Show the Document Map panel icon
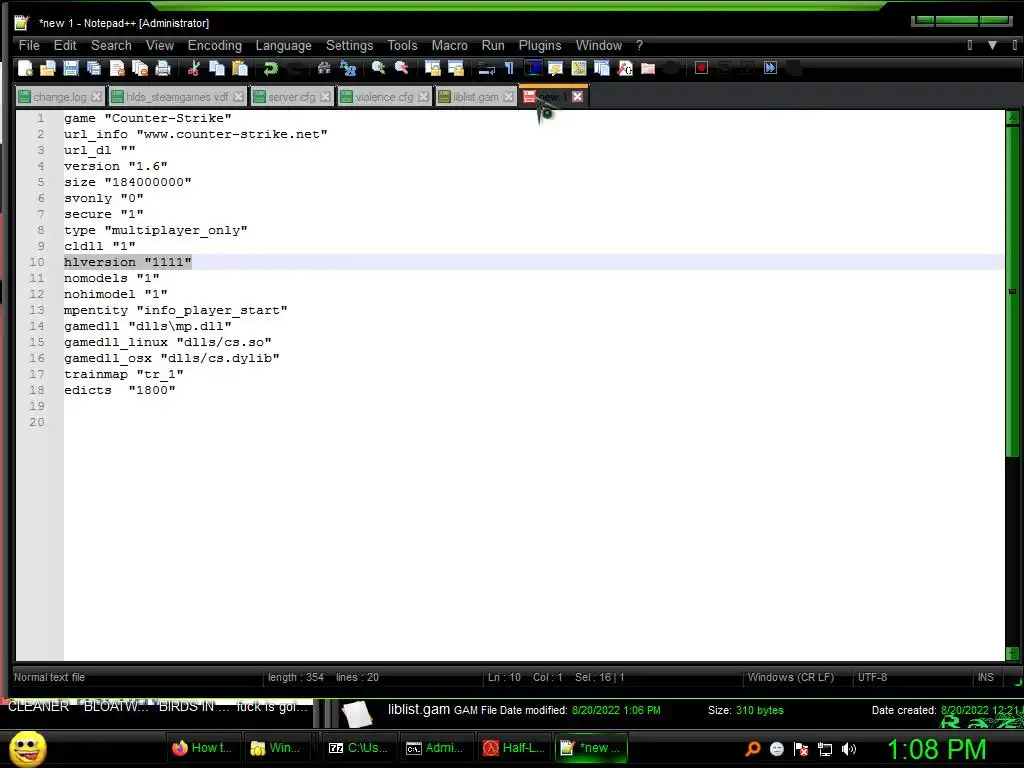Screen dimensions: 1024x768 (x=579, y=68)
